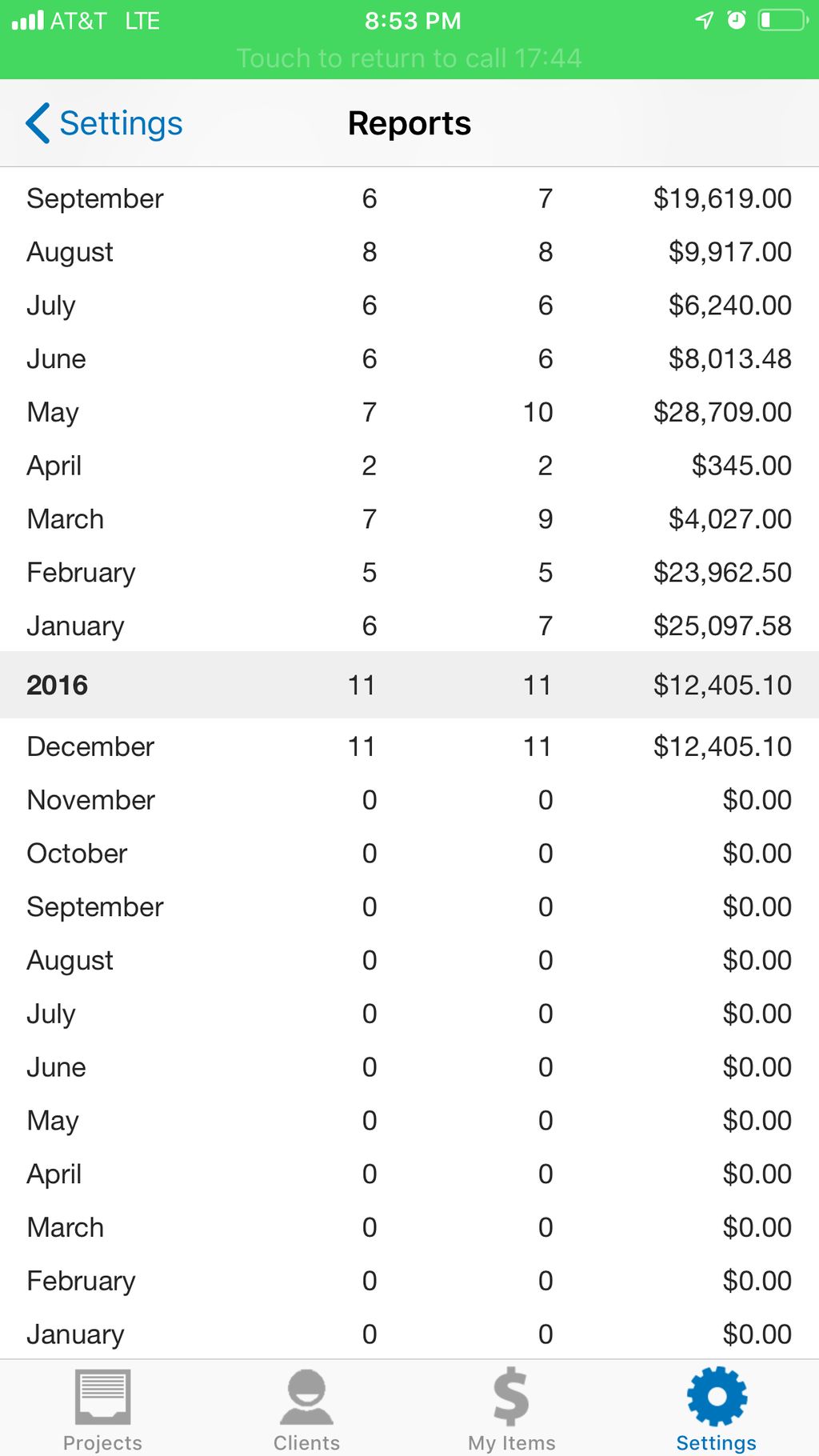
Task: Tap the back chevron arrow
Action: coord(38,123)
